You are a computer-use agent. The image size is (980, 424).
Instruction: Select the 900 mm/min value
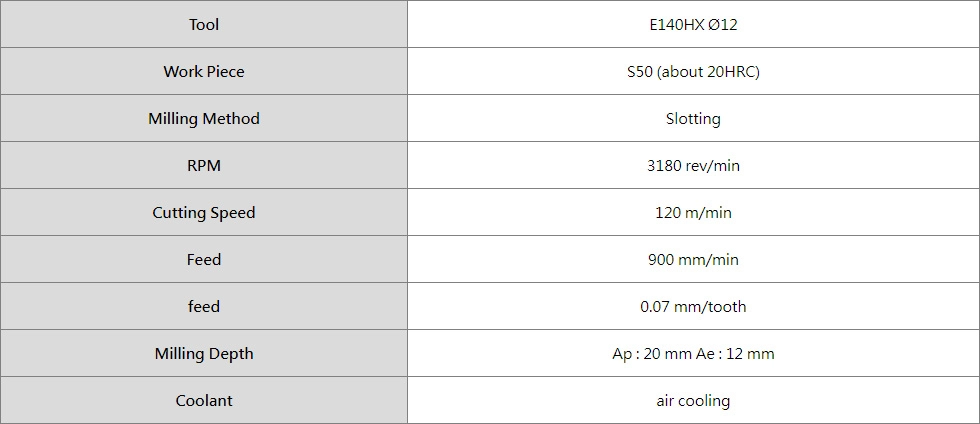pyautogui.click(x=693, y=259)
